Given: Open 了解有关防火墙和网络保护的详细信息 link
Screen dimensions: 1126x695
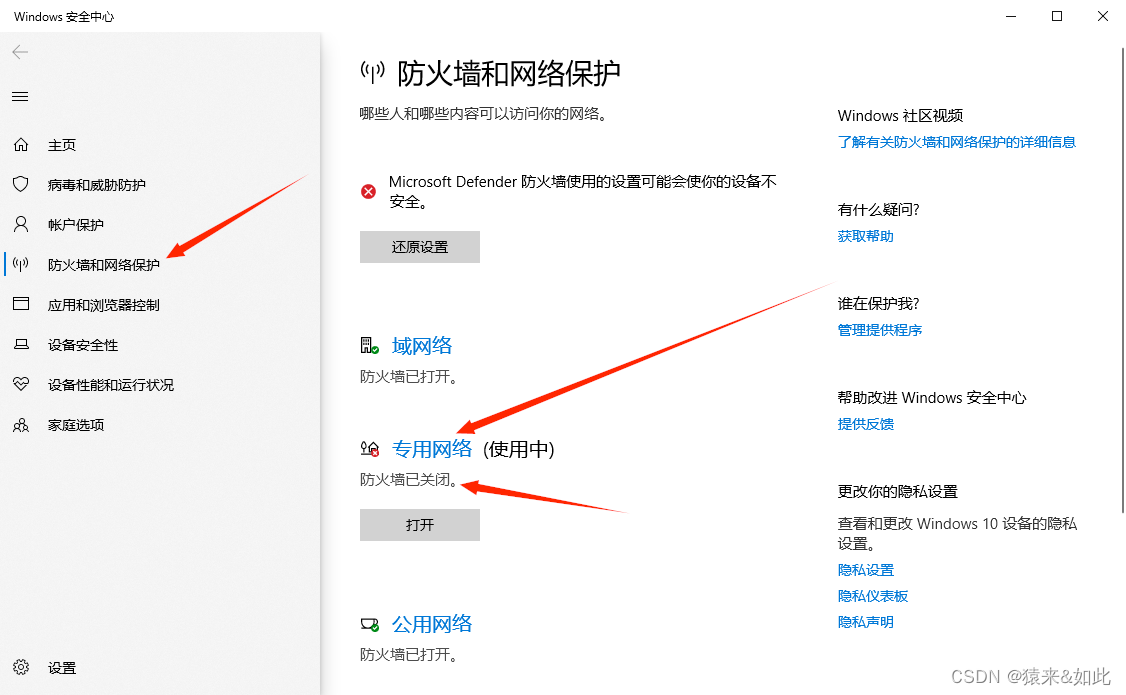Looking at the screenshot, I should click(x=957, y=142).
